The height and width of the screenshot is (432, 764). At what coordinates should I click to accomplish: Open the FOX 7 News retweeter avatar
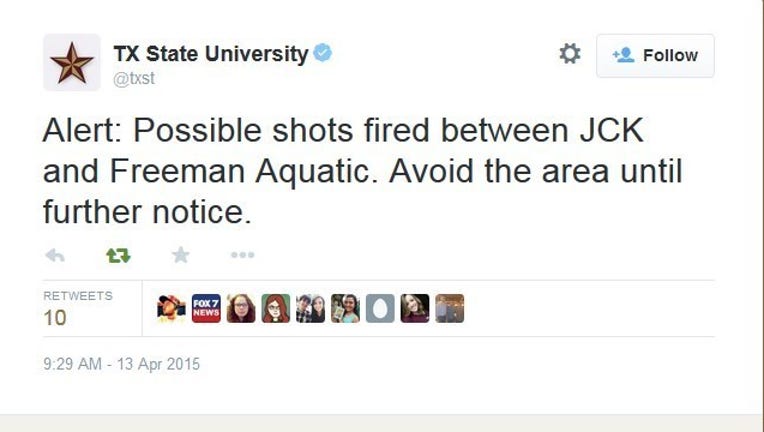click(x=206, y=308)
